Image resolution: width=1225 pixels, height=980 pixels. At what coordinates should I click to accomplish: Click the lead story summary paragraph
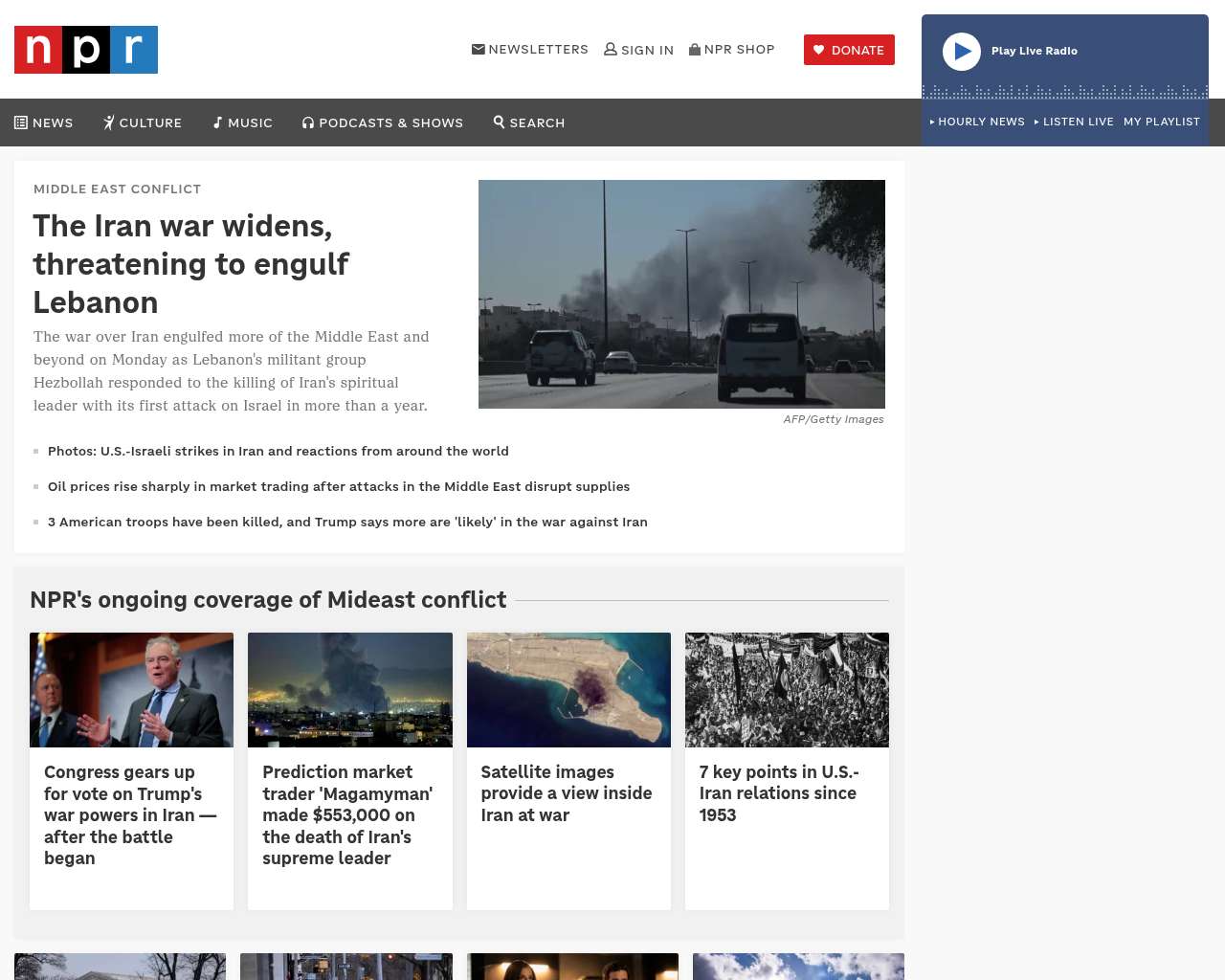(232, 371)
